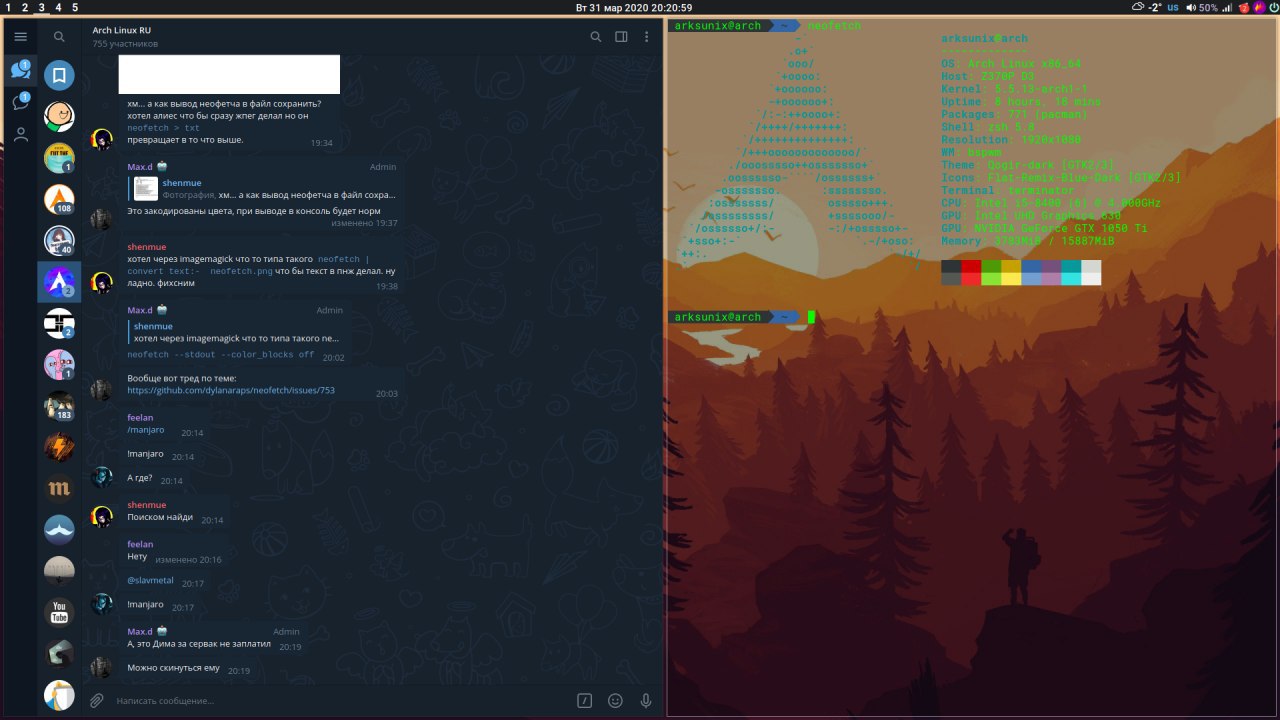
Task: Open the chat with 183 unread messages
Action: [59, 406]
